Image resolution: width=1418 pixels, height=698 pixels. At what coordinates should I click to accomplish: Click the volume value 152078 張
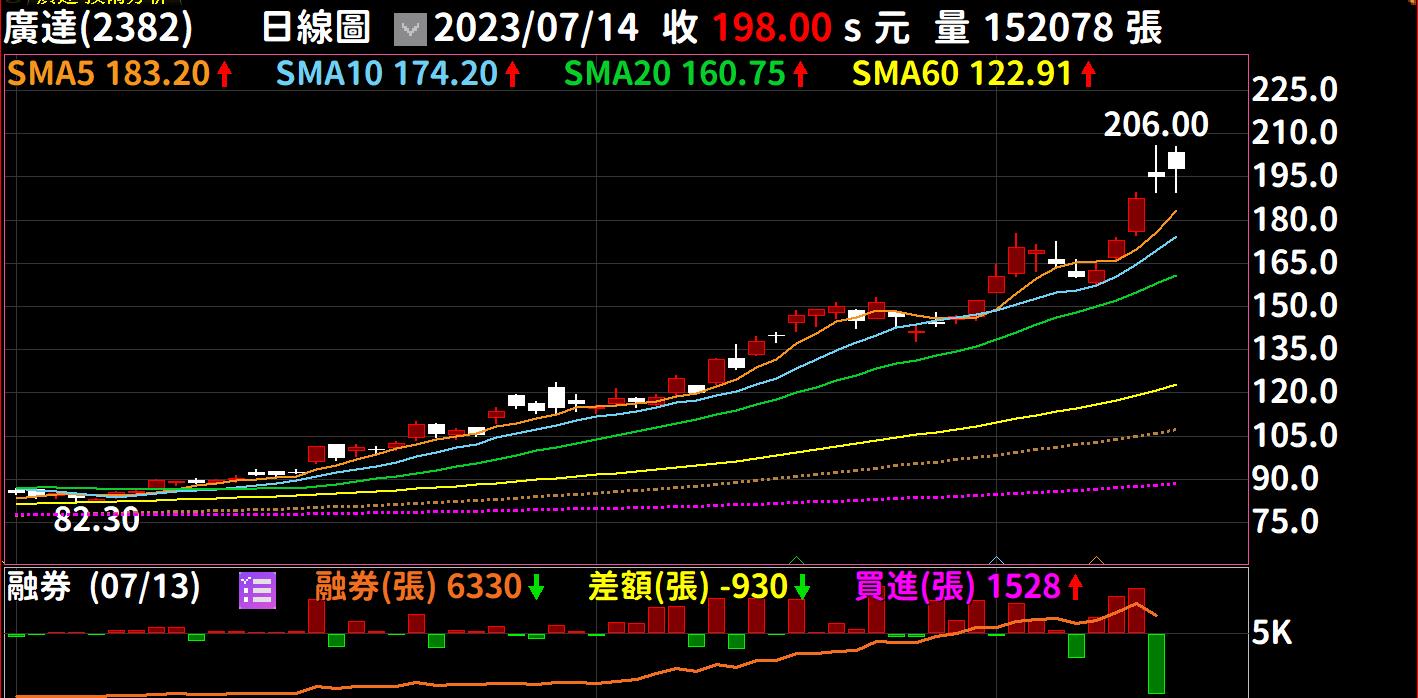coord(1073,28)
